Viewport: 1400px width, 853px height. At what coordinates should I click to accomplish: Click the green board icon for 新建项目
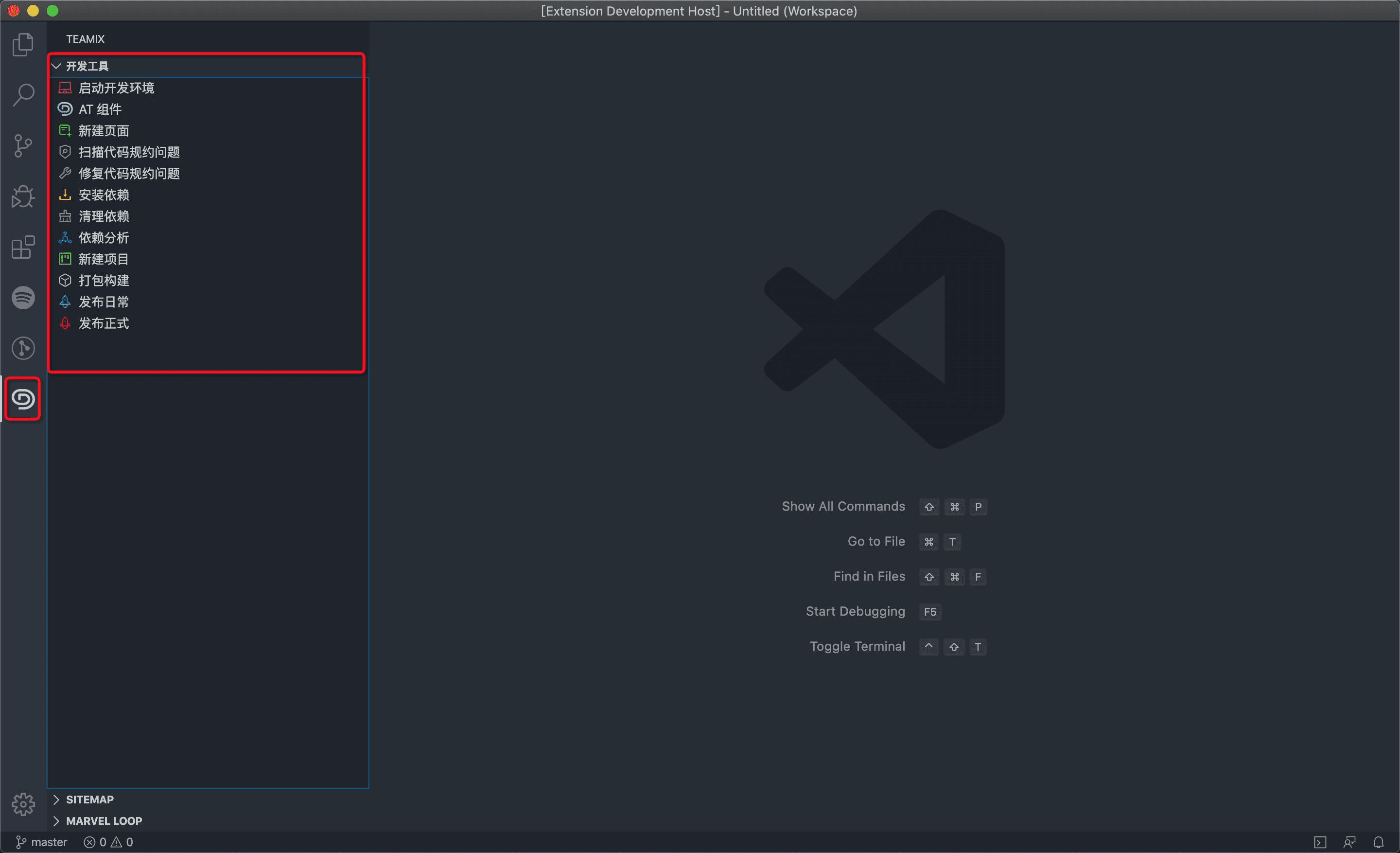[65, 259]
